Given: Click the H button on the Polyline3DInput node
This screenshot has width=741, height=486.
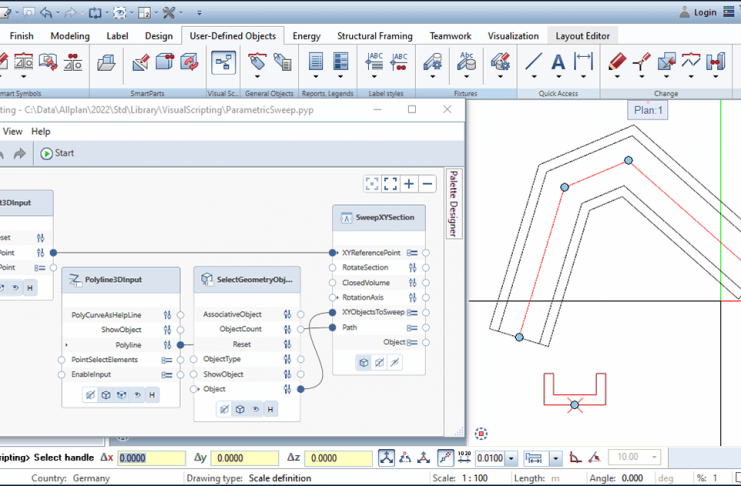Looking at the screenshot, I should (x=152, y=395).
